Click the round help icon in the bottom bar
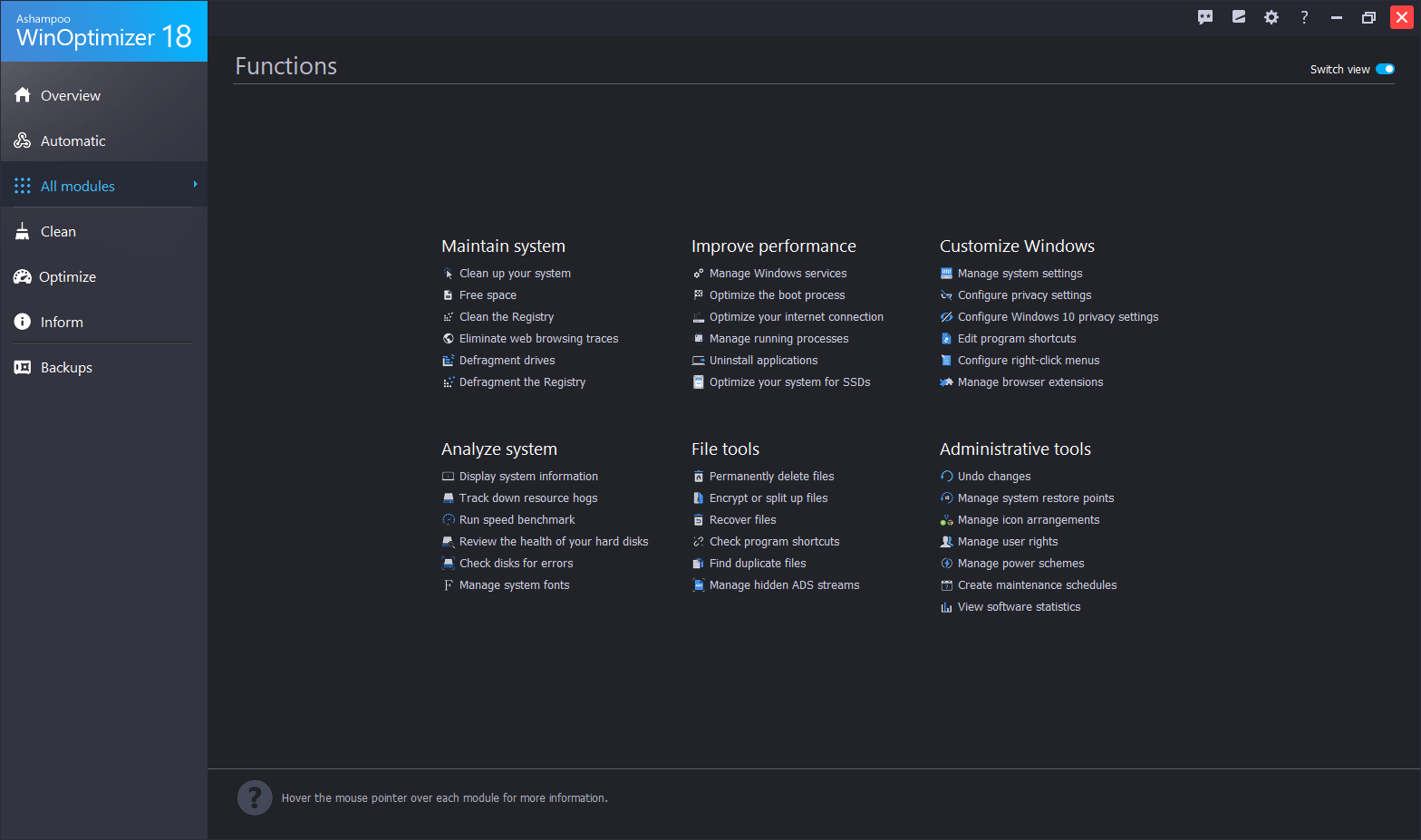Screen dimensions: 1421x840 255,797
